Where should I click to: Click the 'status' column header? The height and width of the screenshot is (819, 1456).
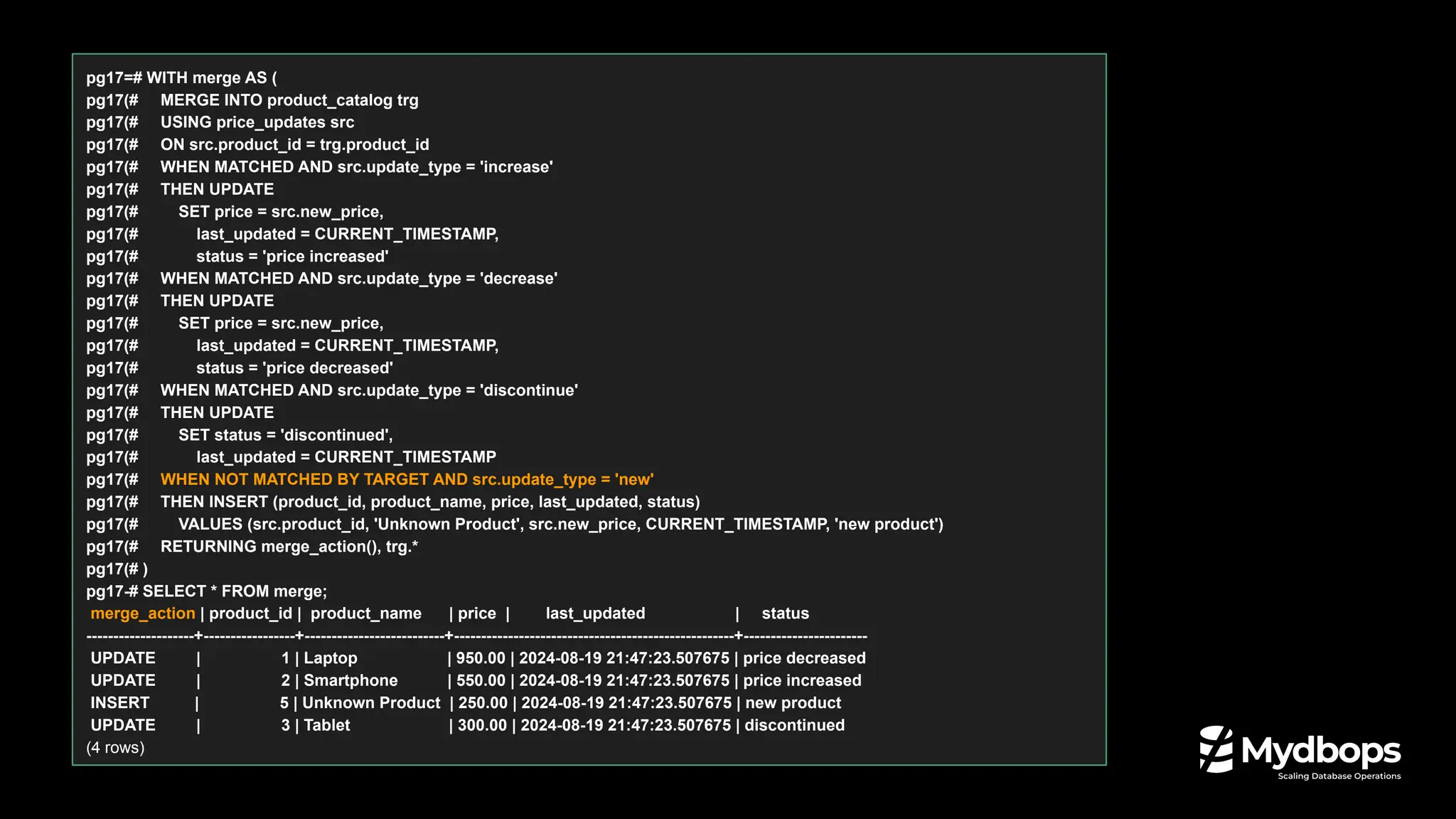pyautogui.click(x=786, y=614)
